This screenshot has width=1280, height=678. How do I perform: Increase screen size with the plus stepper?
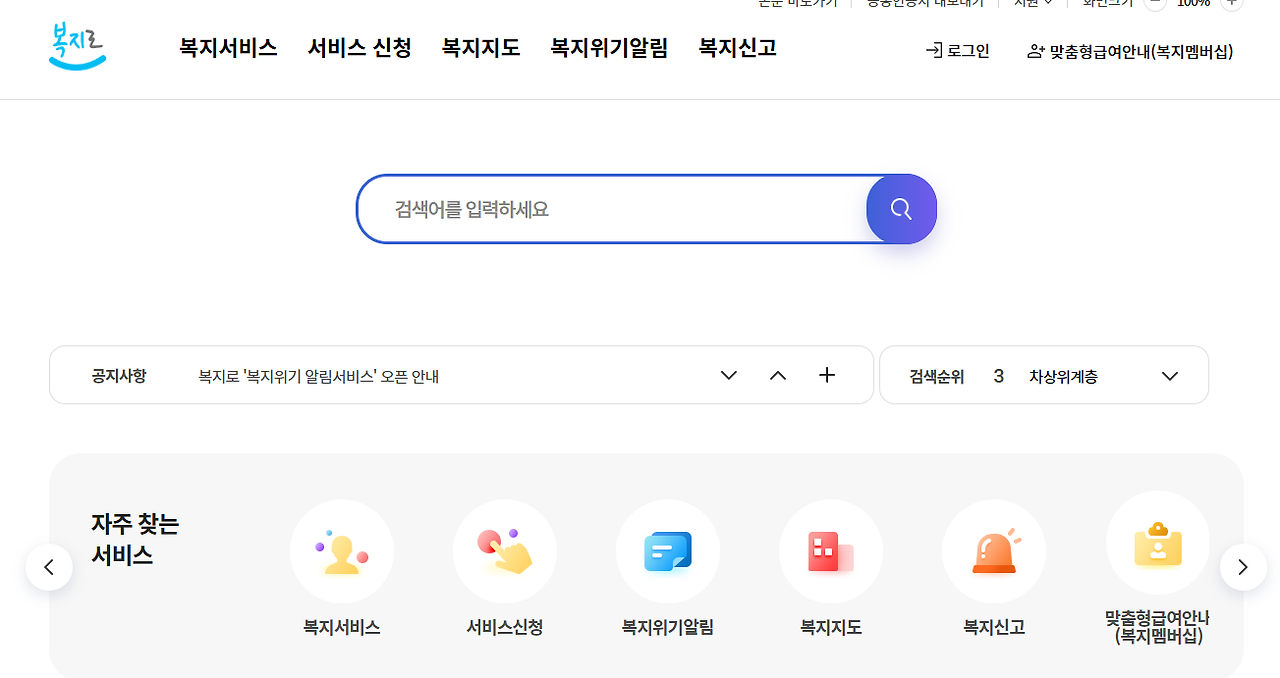pyautogui.click(x=1231, y=3)
